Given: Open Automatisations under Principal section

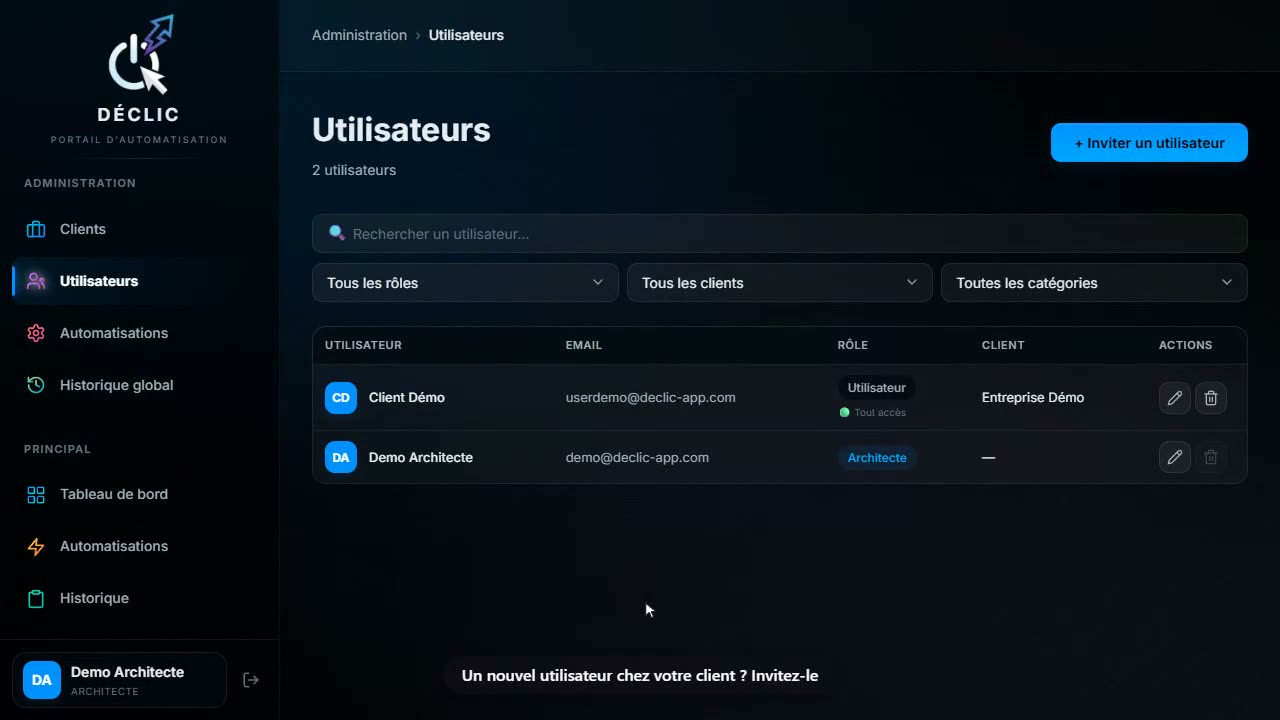Looking at the screenshot, I should point(139,546).
